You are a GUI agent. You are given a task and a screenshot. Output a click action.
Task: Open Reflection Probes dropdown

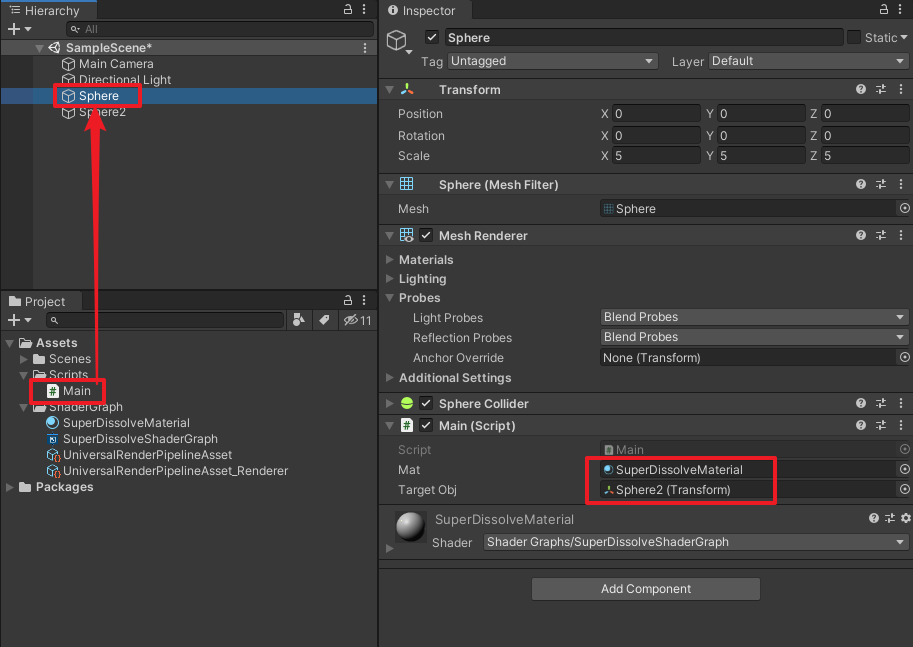[754, 337]
